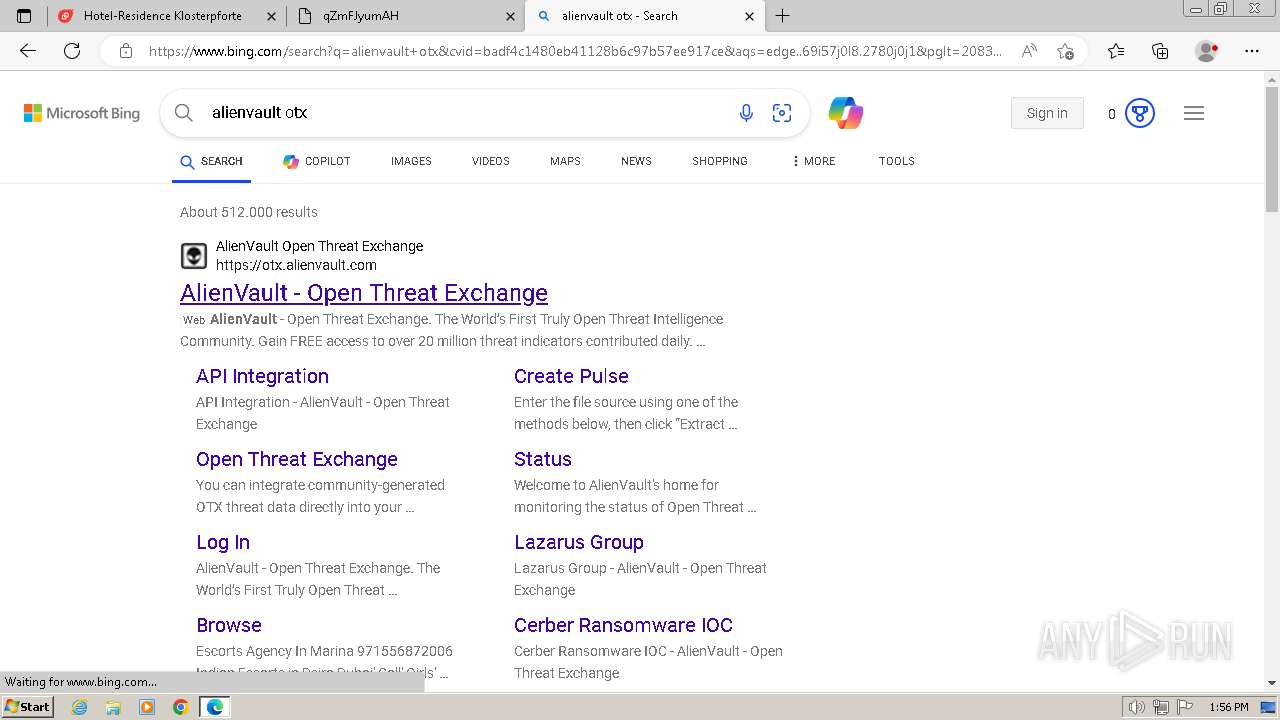Add this page to favorites star icon
Image resolution: width=1280 pixels, height=720 pixels.
(x=1065, y=51)
